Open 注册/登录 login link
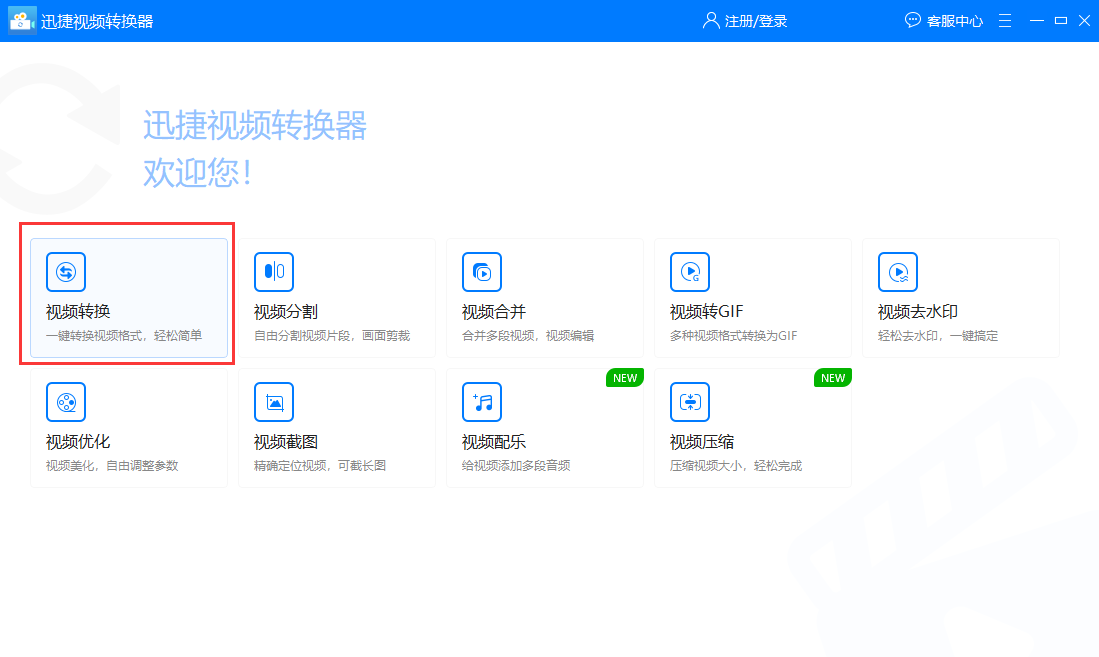This screenshot has height=657, width=1099. [756, 21]
